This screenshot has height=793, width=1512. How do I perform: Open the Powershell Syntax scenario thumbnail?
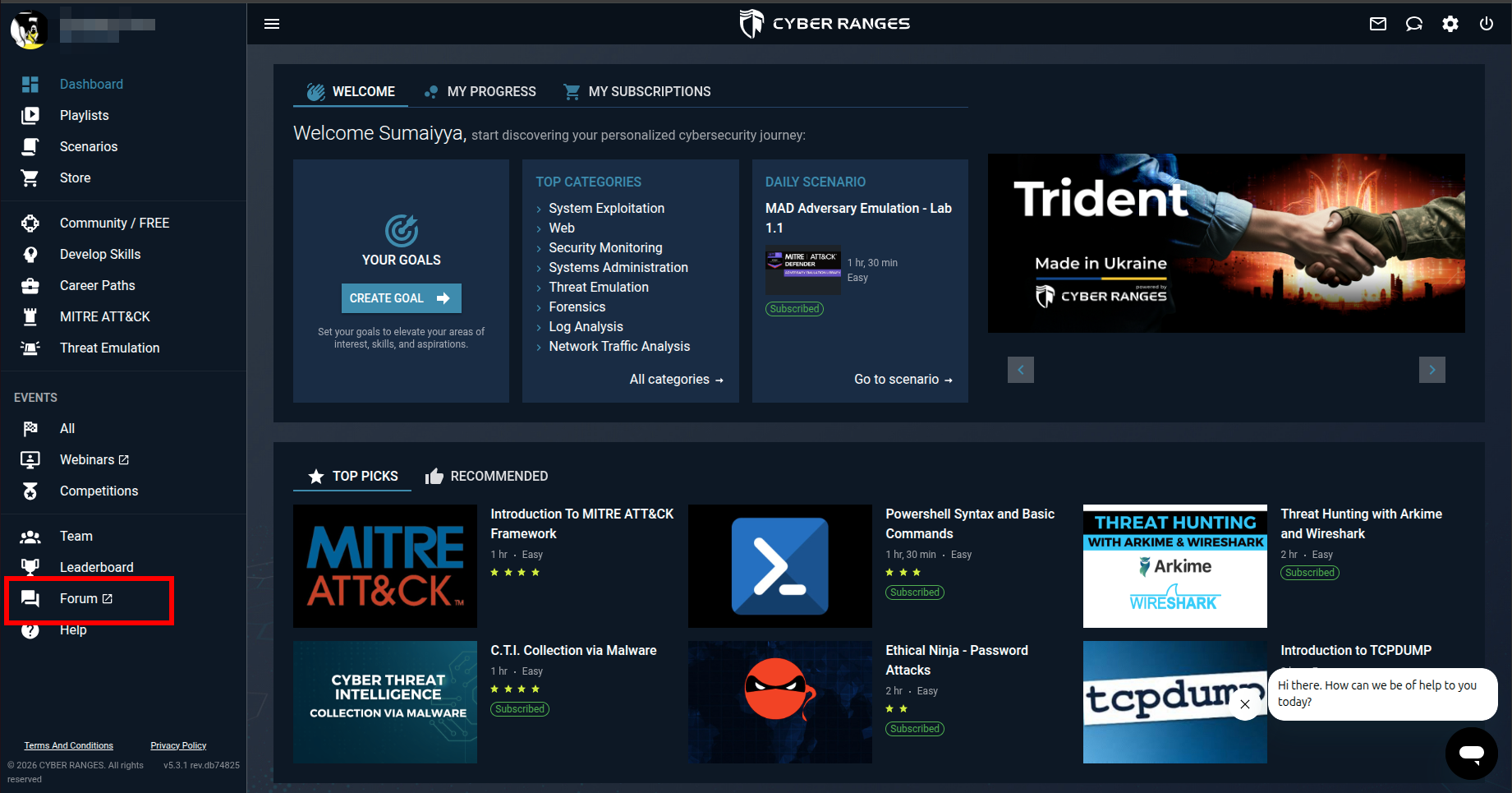[780, 566]
